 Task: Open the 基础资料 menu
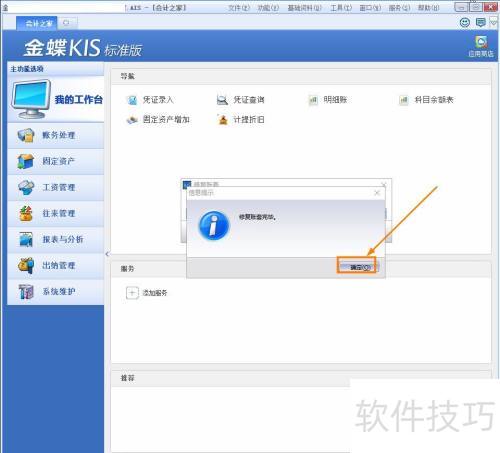coord(305,8)
